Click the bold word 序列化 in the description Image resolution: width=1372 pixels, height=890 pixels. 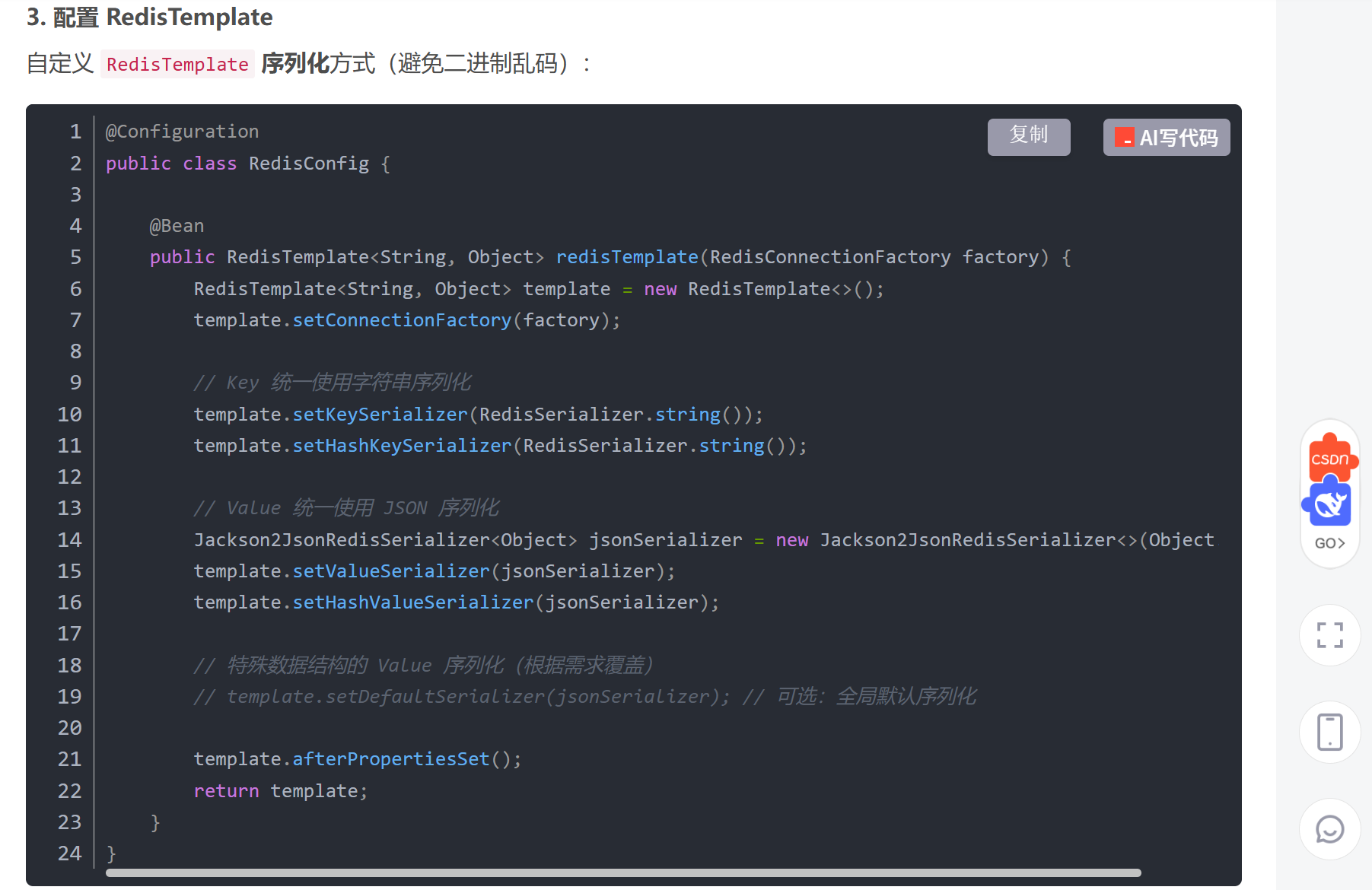(295, 63)
